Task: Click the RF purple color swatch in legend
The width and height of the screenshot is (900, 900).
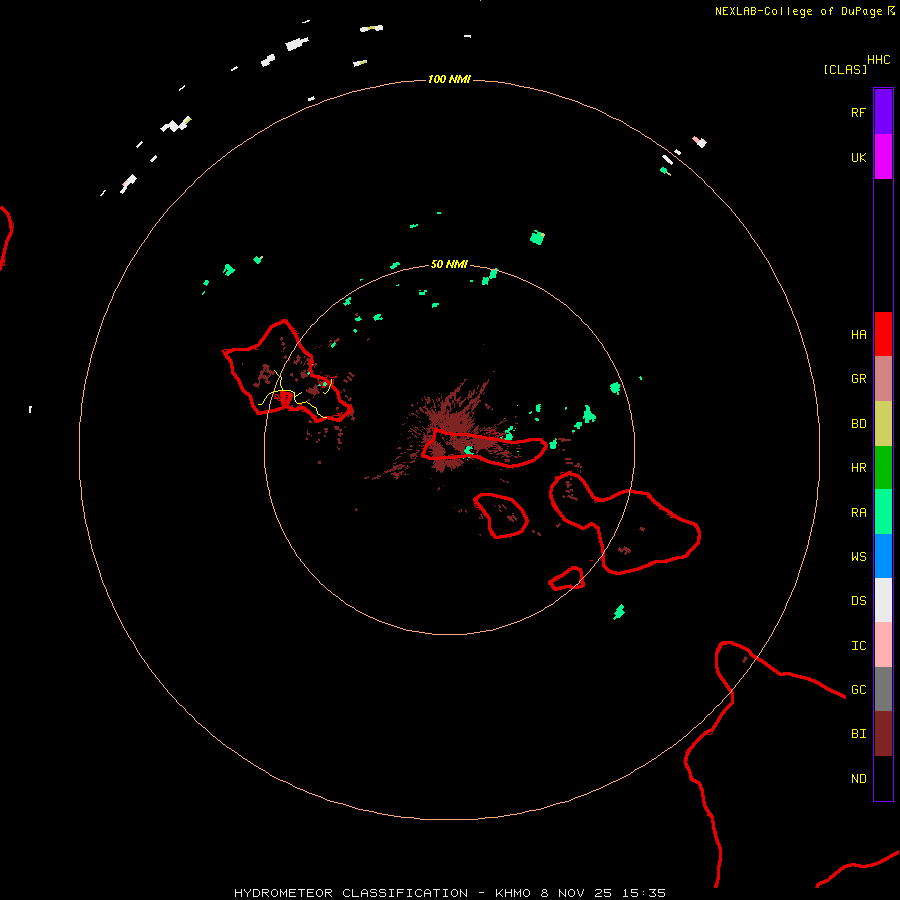Action: point(883,112)
